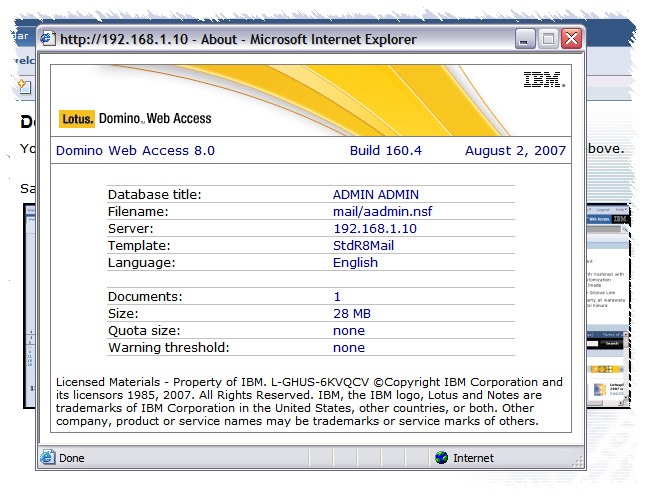Viewport: 648px width, 499px height.
Task: Select the Server value '192.168.1.10'
Action: click(375, 229)
